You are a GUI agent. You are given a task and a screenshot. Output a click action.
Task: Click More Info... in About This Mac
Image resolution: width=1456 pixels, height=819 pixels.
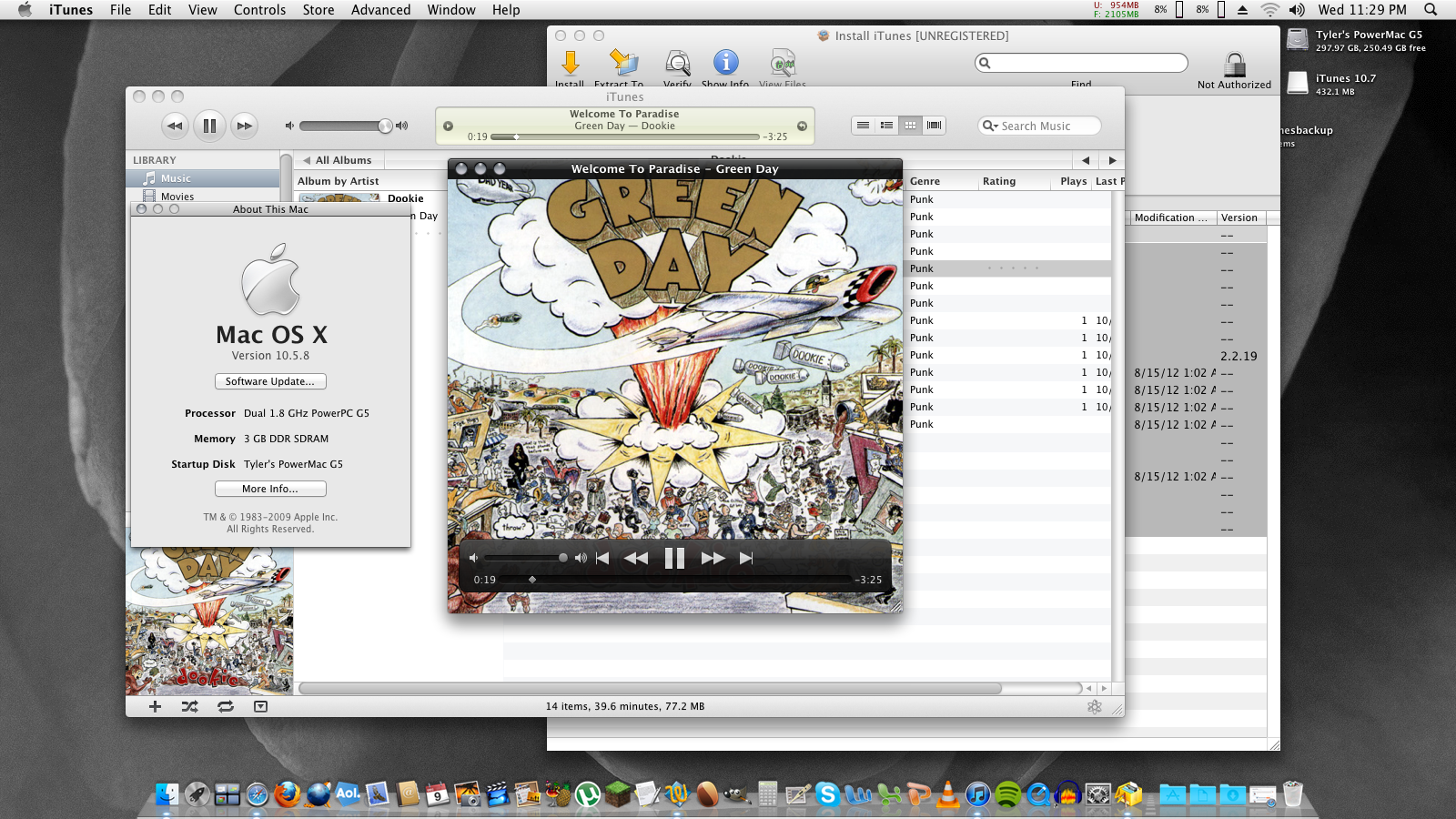pos(270,489)
